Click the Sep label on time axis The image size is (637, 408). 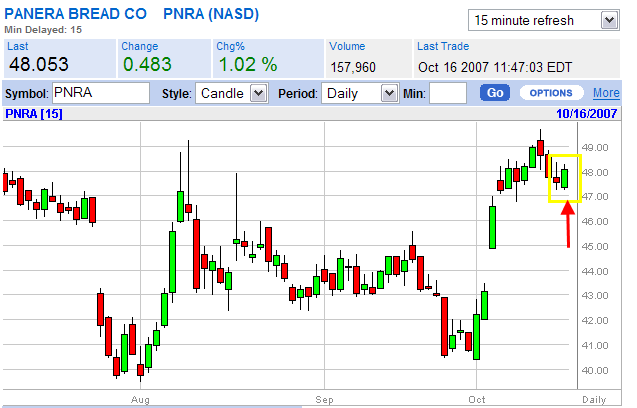pos(324,399)
